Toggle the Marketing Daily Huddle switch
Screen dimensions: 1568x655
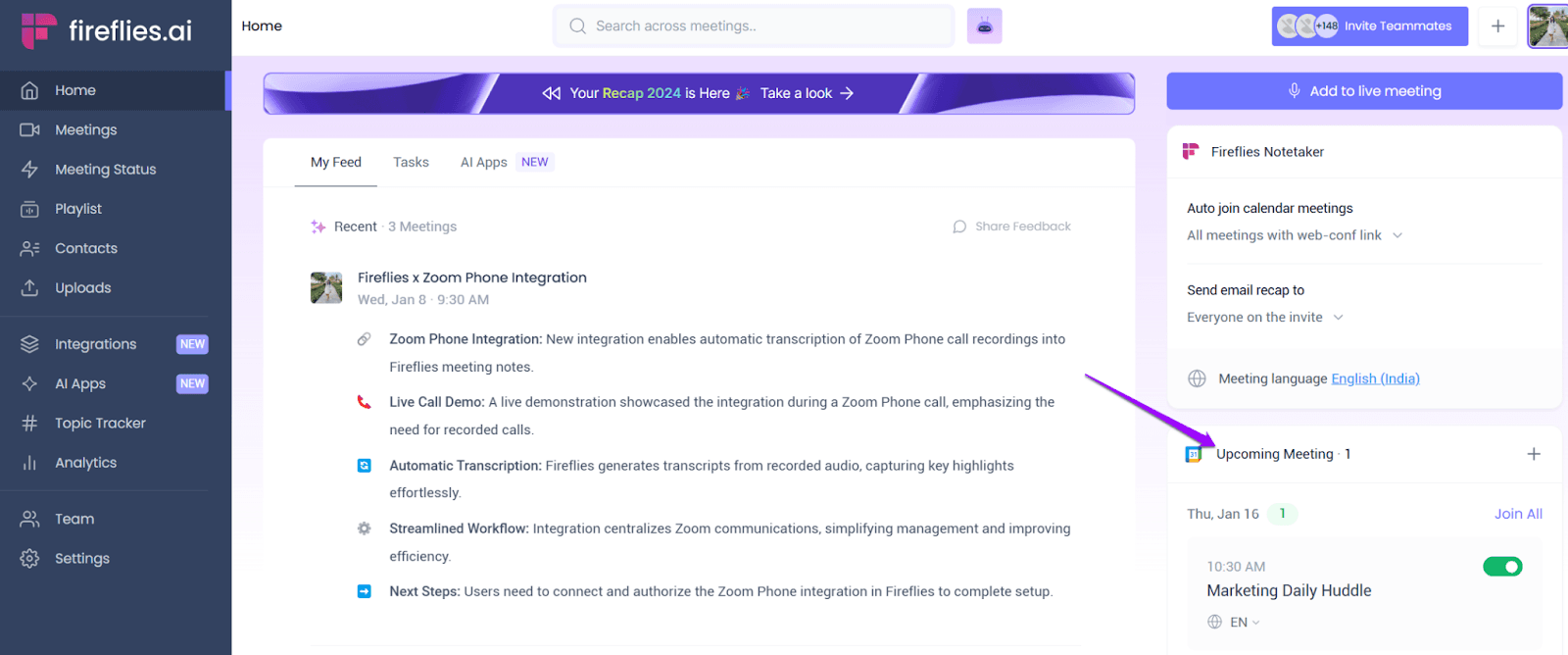pos(1502,567)
